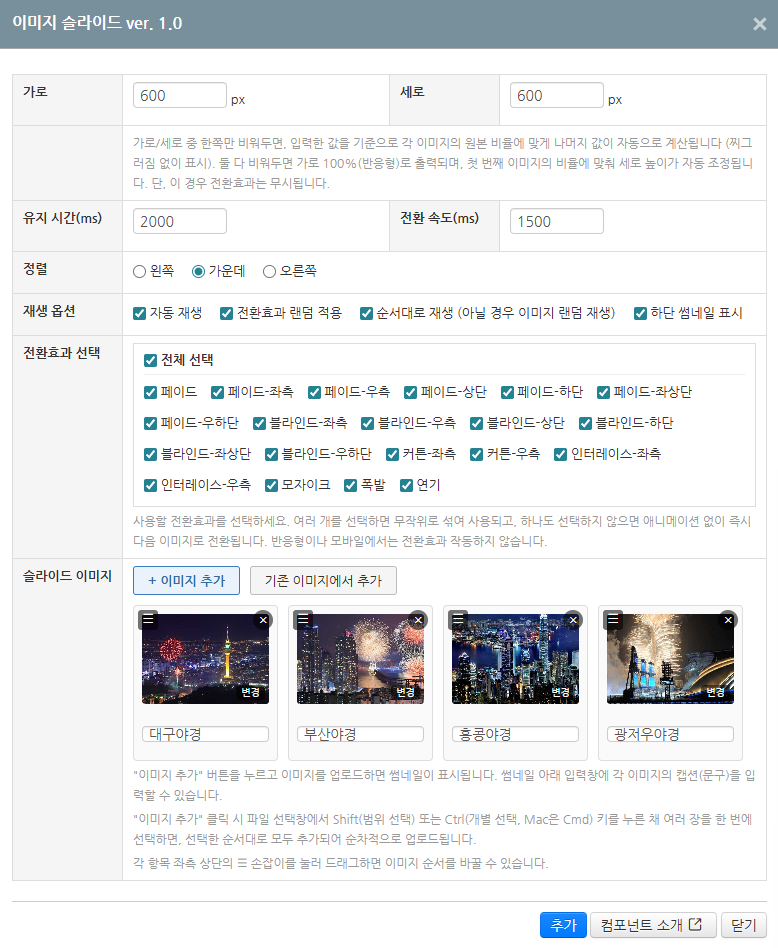
Task: Edit the 홍콩야경 caption field
Action: (x=516, y=734)
